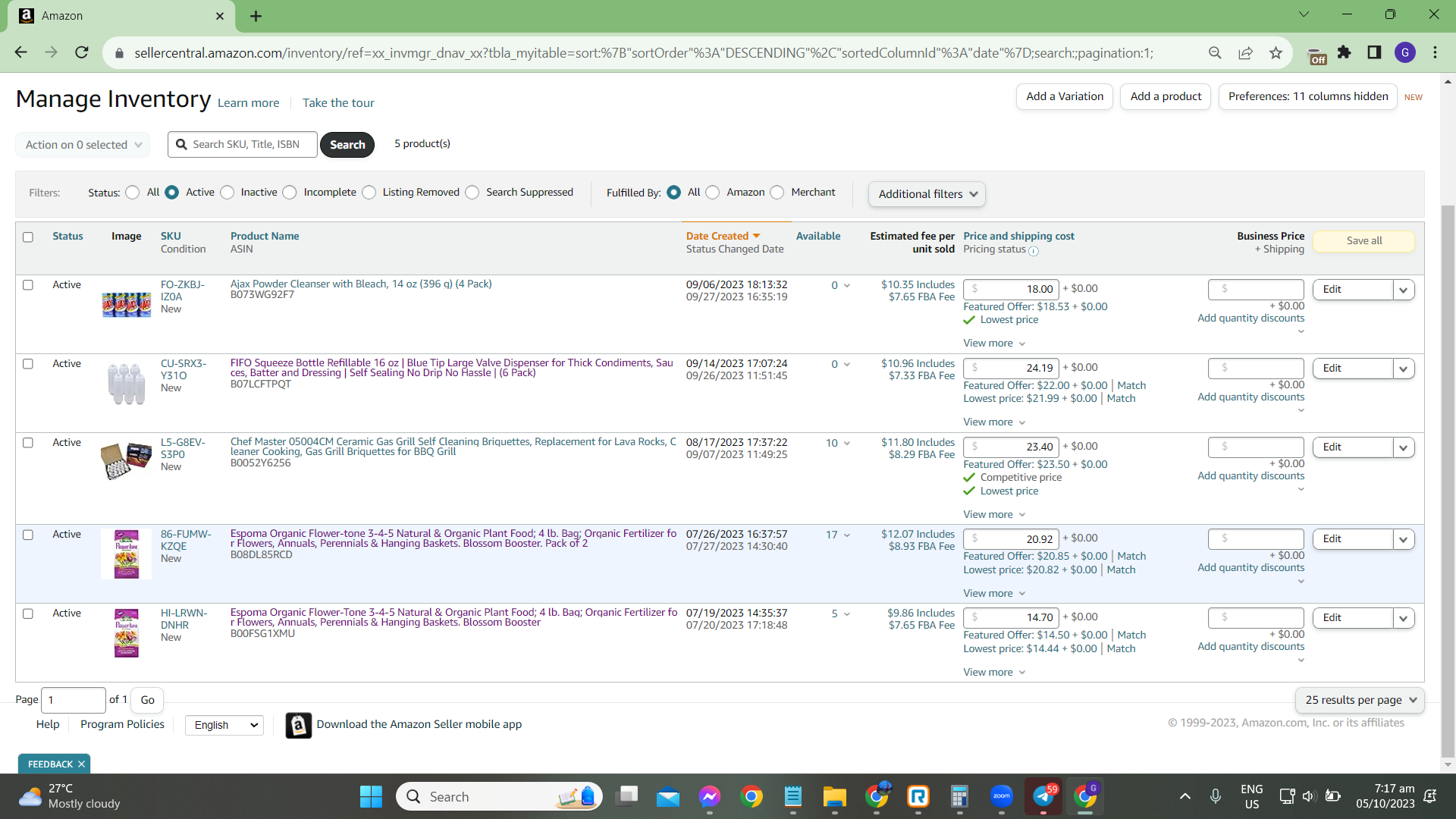Screen dimensions: 1456x819
Task: Open Edit dropdown arrow for FIFO row
Action: (x=1404, y=369)
